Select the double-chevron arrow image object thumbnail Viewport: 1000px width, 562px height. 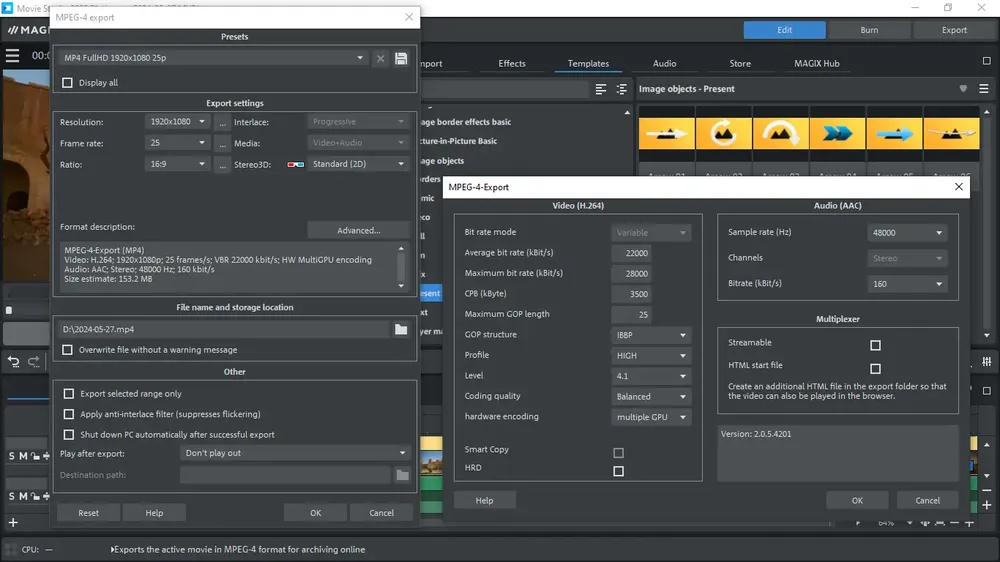837,133
